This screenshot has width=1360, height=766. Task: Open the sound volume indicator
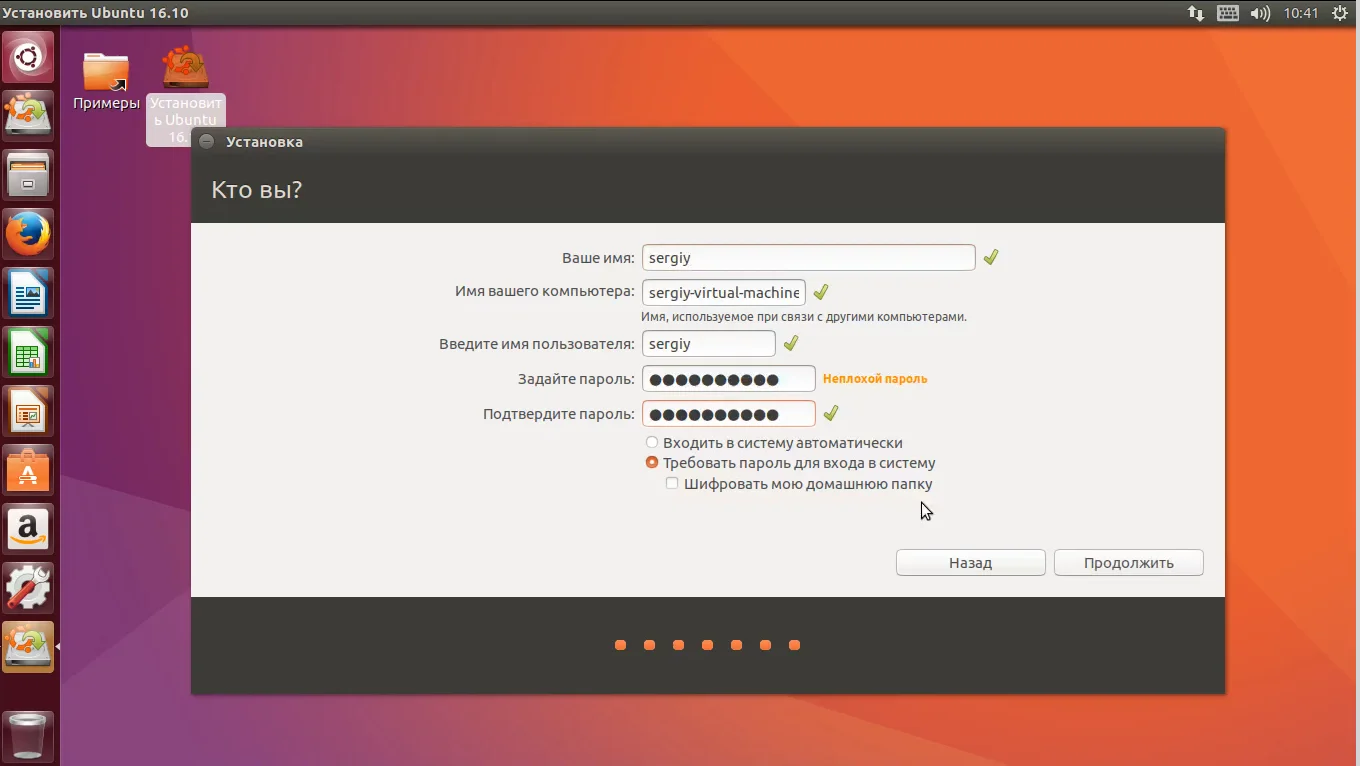[1261, 13]
